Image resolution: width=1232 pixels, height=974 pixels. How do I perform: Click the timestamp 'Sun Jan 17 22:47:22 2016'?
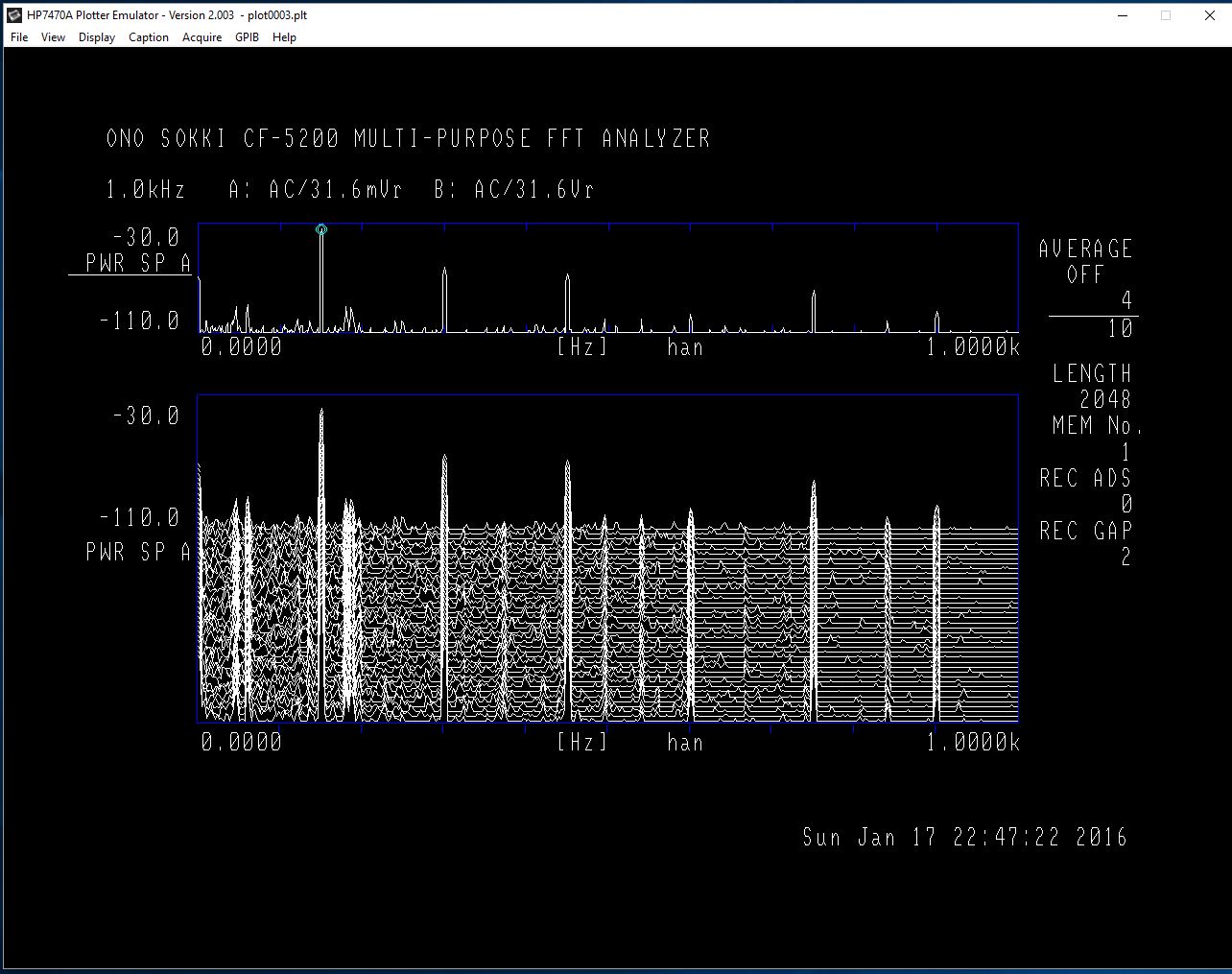965,837
